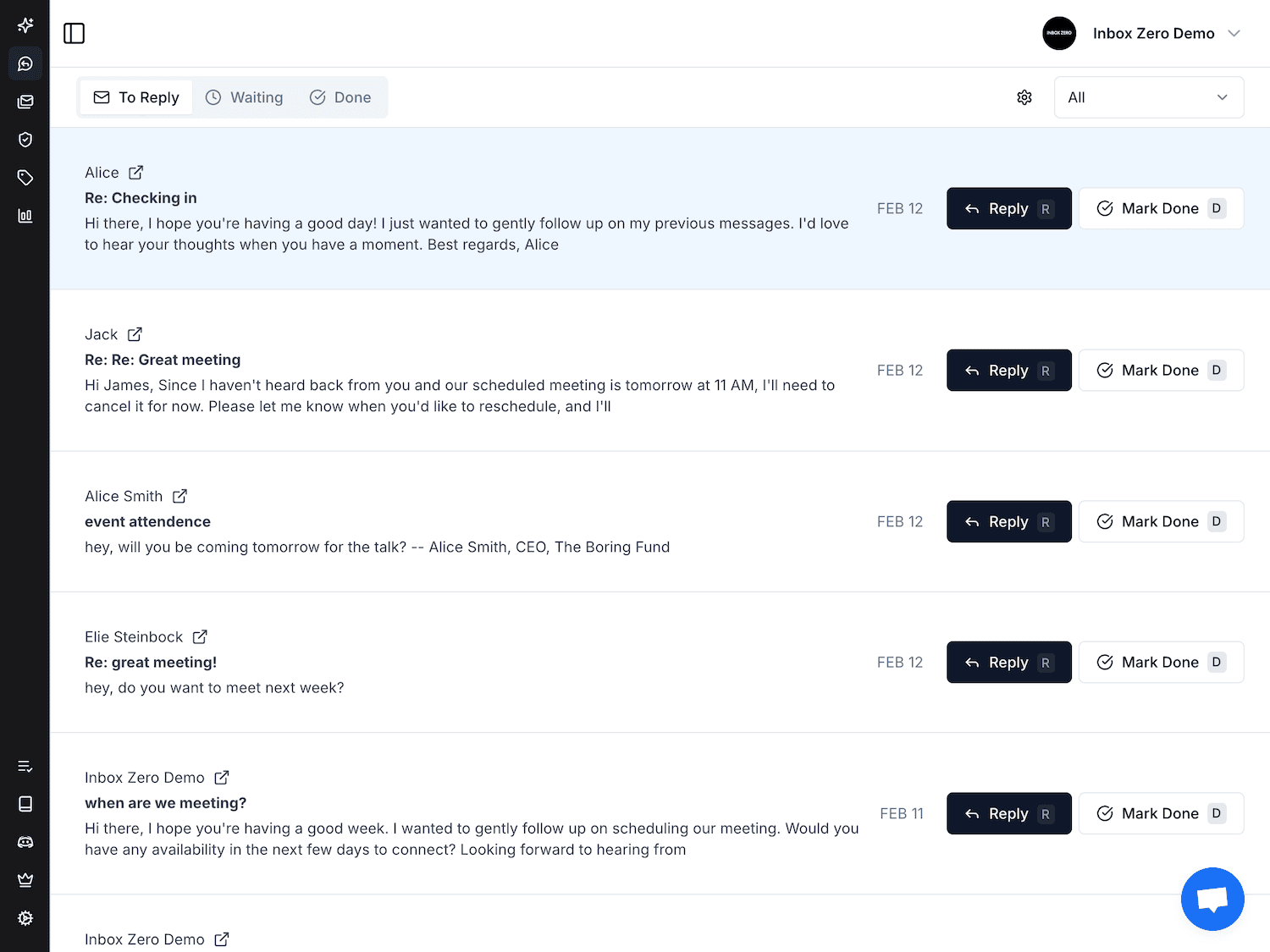
Task: Expand the All filter dropdown
Action: (x=1149, y=97)
